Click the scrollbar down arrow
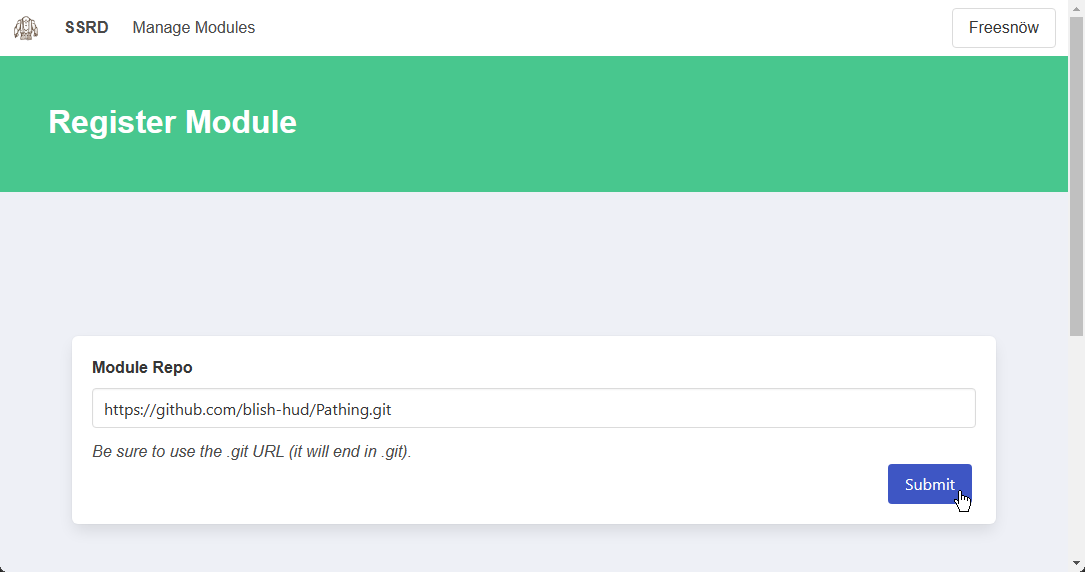The image size is (1085, 572). [x=1076, y=564]
